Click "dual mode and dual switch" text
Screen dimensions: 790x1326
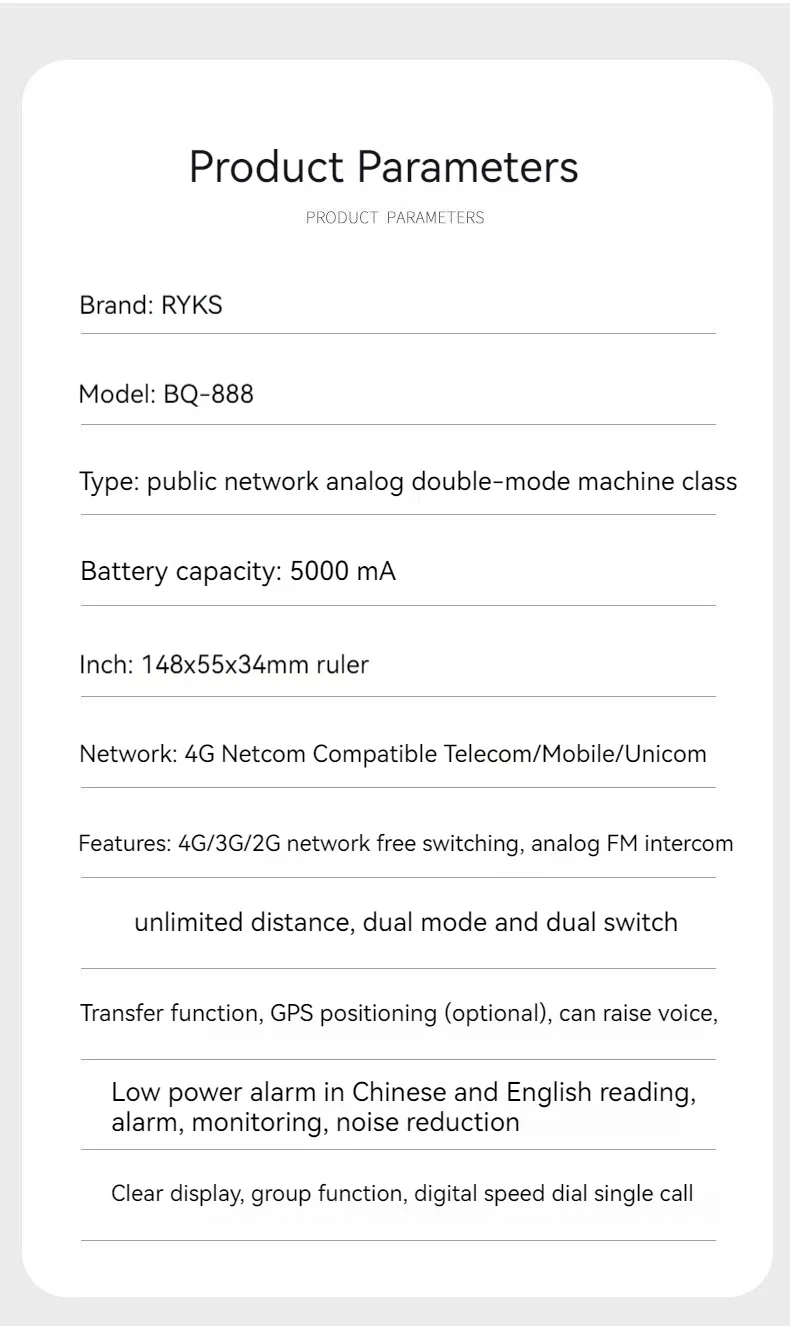[520, 923]
